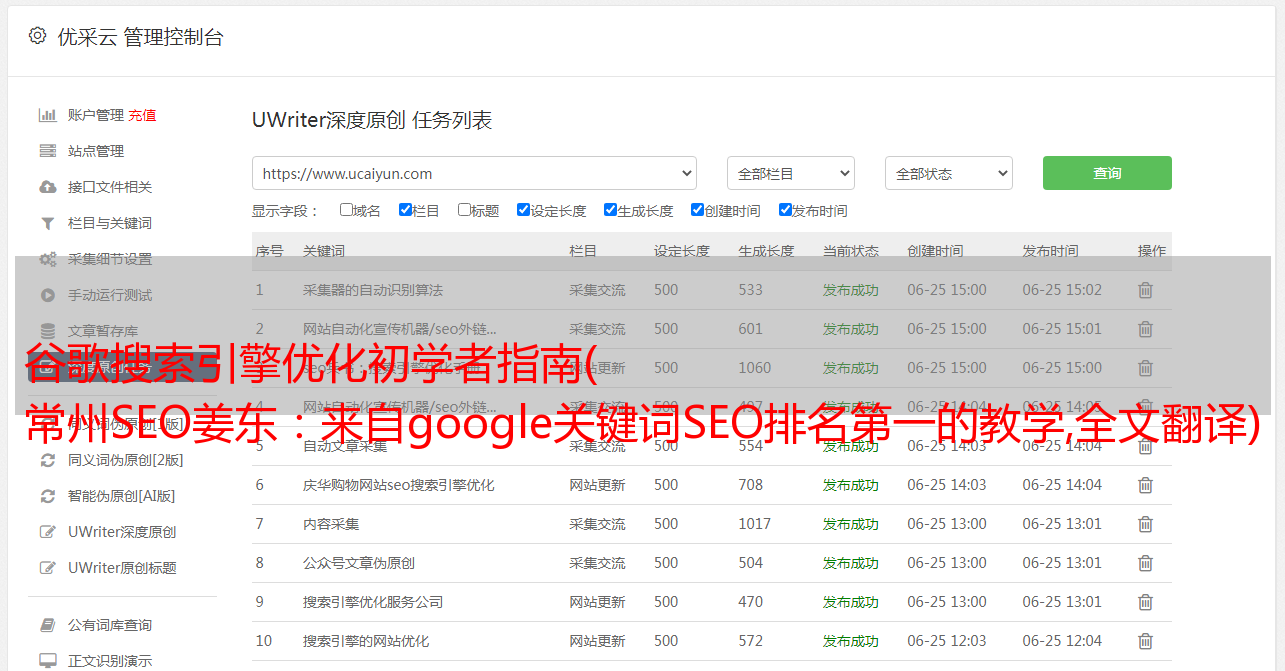
Task: Click the bar chart icon beside 账户管理
Action: pos(47,115)
